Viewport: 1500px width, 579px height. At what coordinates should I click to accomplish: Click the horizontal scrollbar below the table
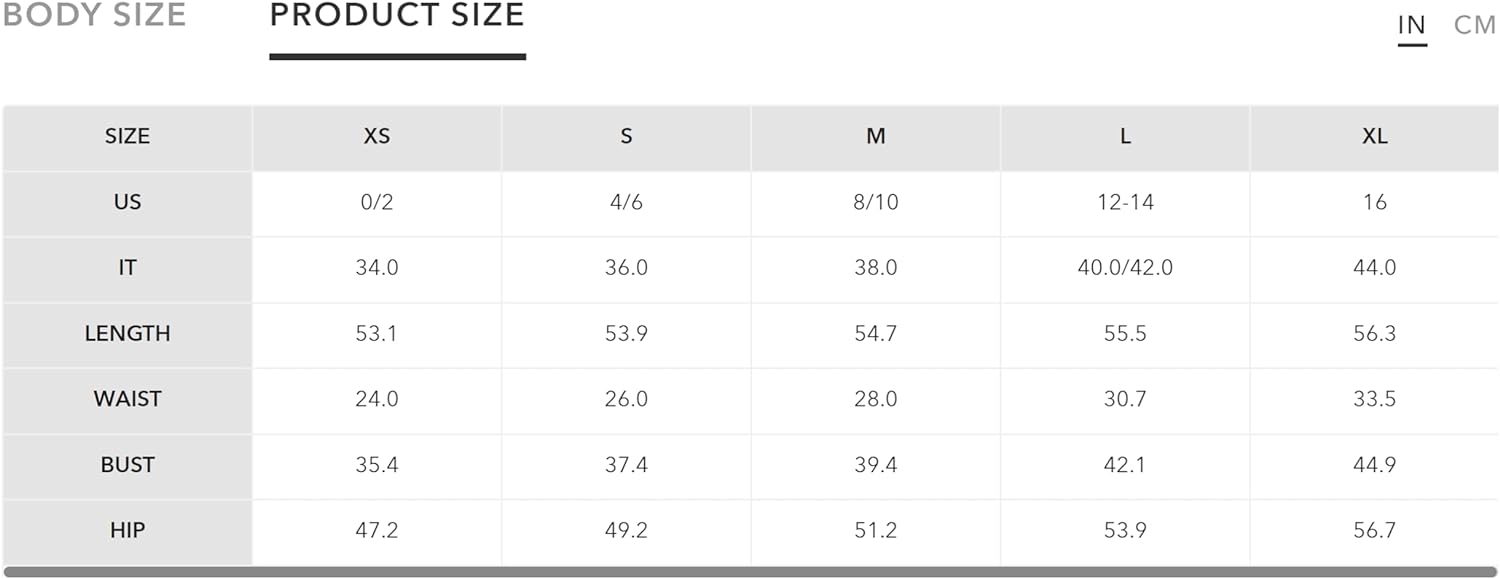(x=750, y=572)
